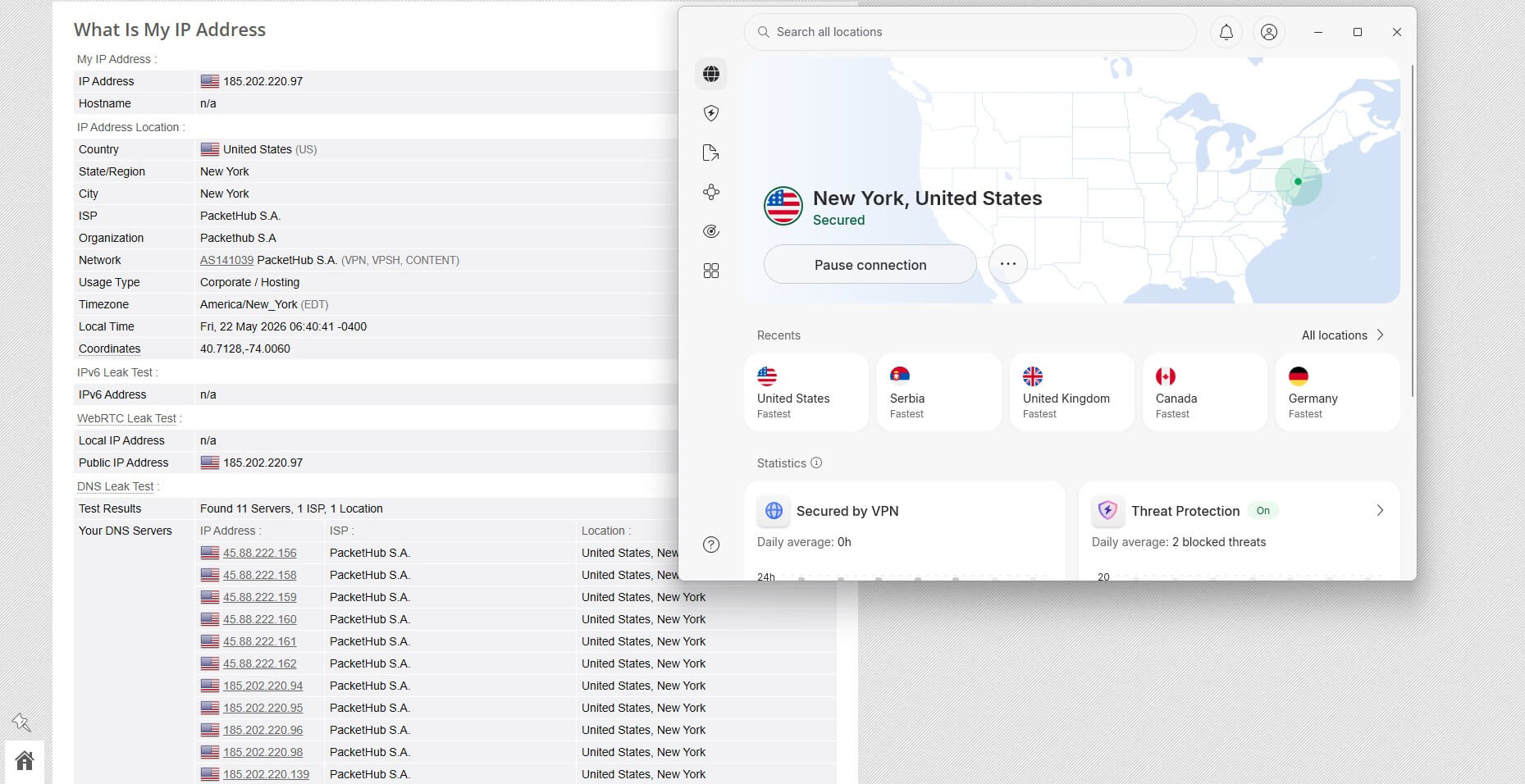Click the coordinates value 40.7128,-74.0060
Screen dimensions: 1525x784
coord(245,349)
